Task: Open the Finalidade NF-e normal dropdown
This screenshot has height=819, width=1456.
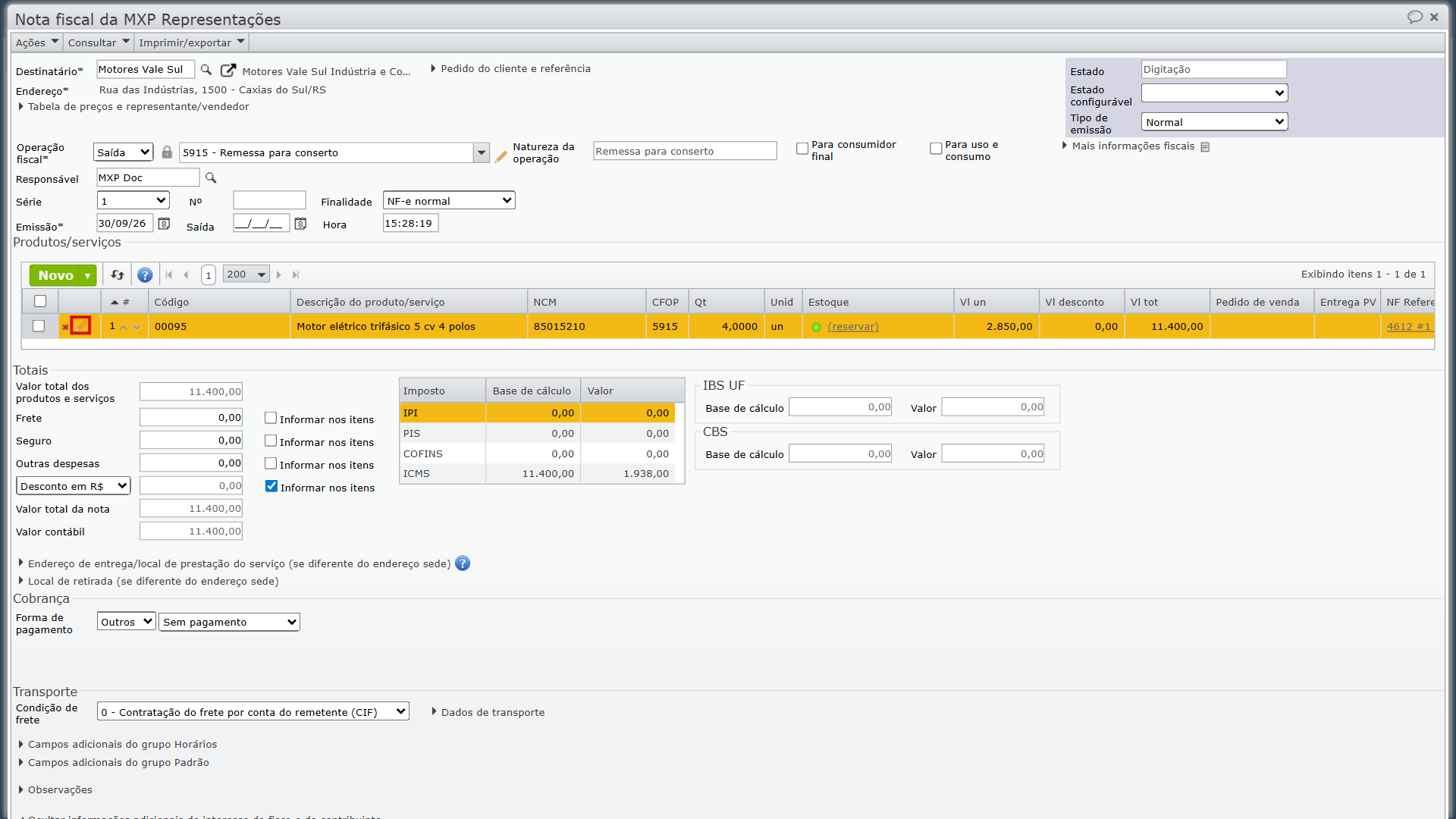Action: [x=449, y=200]
